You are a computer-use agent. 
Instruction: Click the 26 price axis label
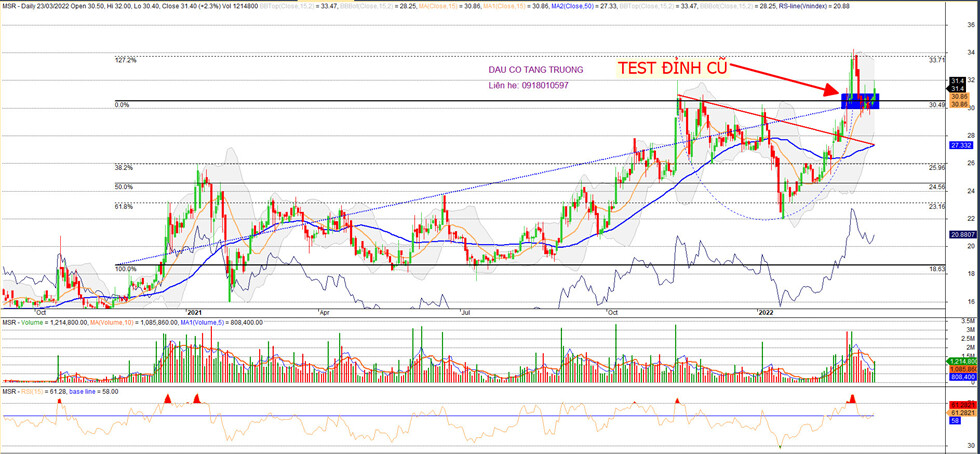(972, 163)
